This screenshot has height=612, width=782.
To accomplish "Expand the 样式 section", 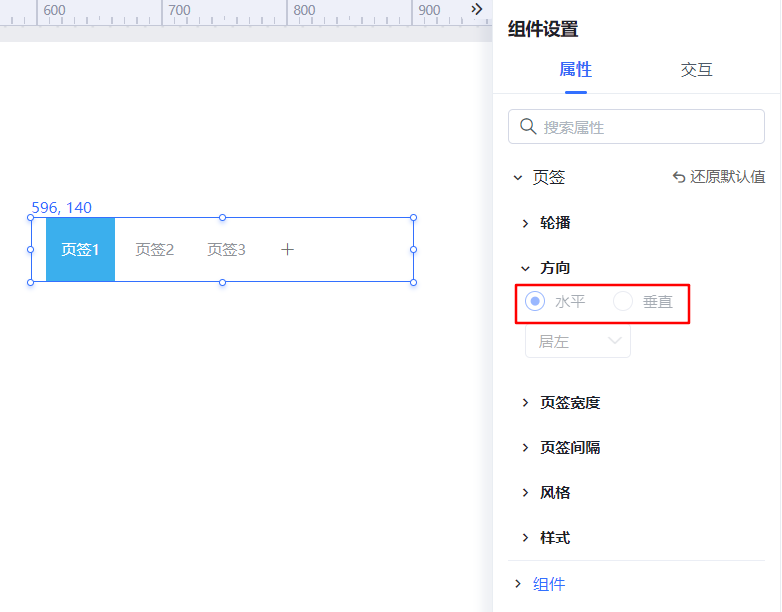I will pyautogui.click(x=525, y=538).
